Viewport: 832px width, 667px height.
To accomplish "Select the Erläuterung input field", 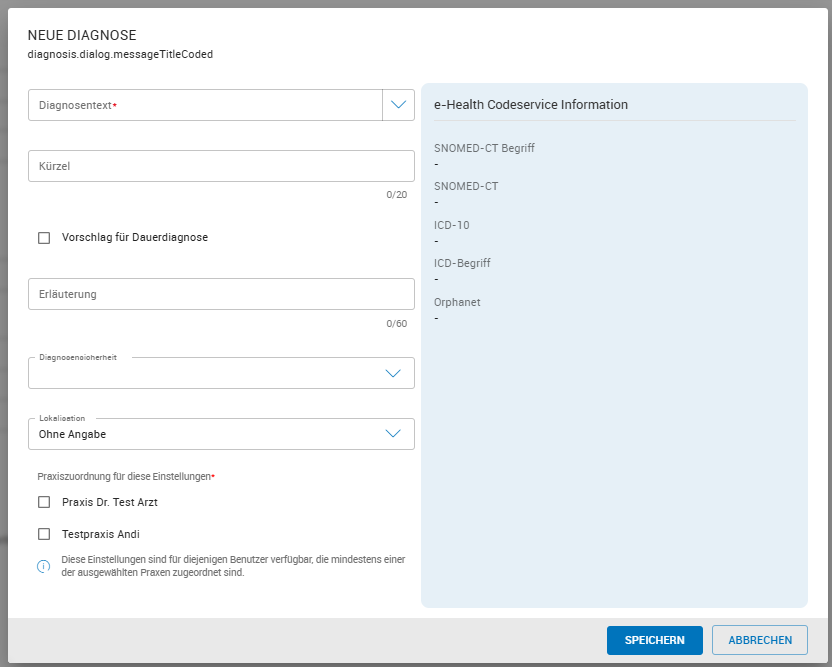I will click(221, 294).
